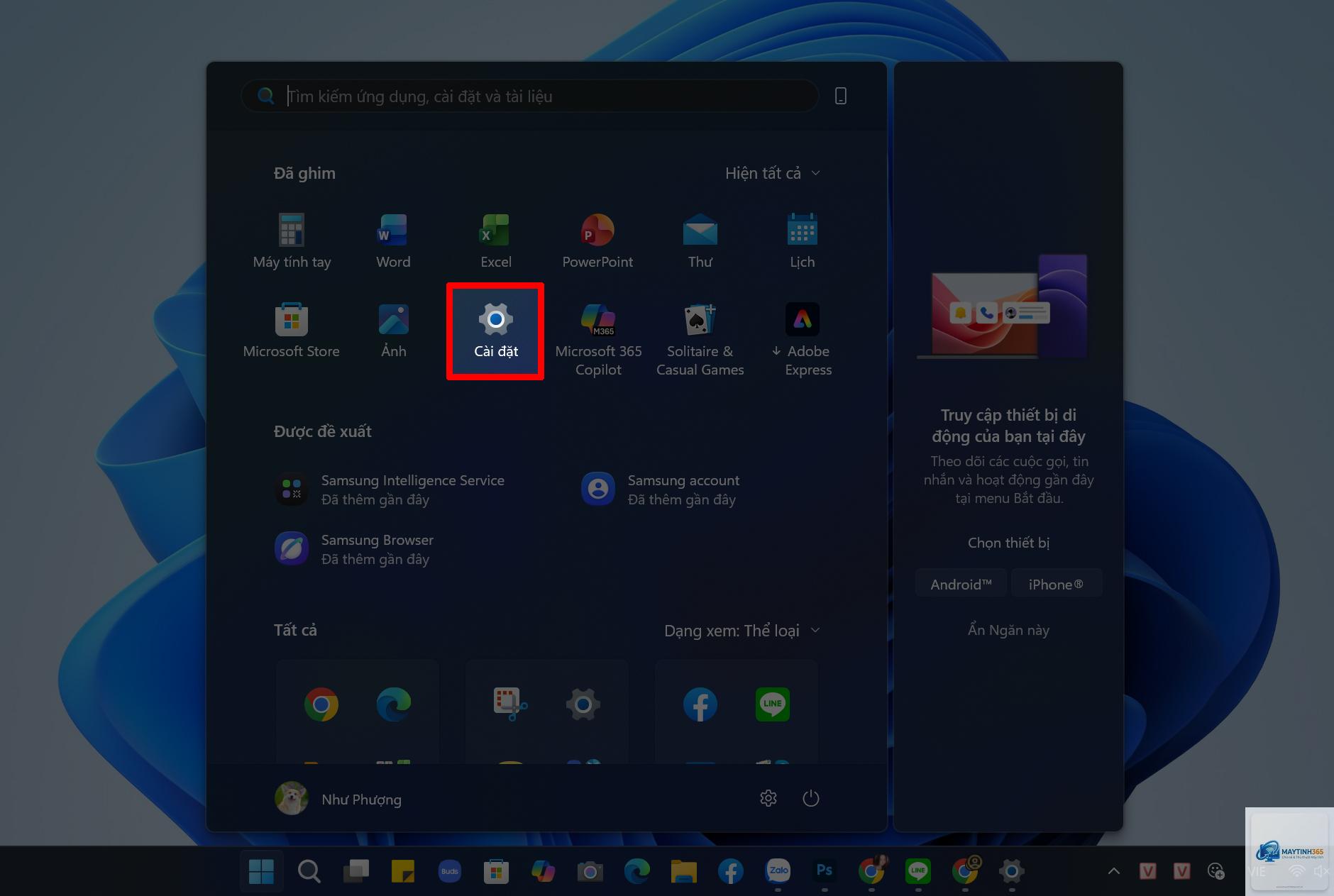Open Chrome in the Tất cả section
Viewport: 1334px width, 896px height.
point(321,704)
